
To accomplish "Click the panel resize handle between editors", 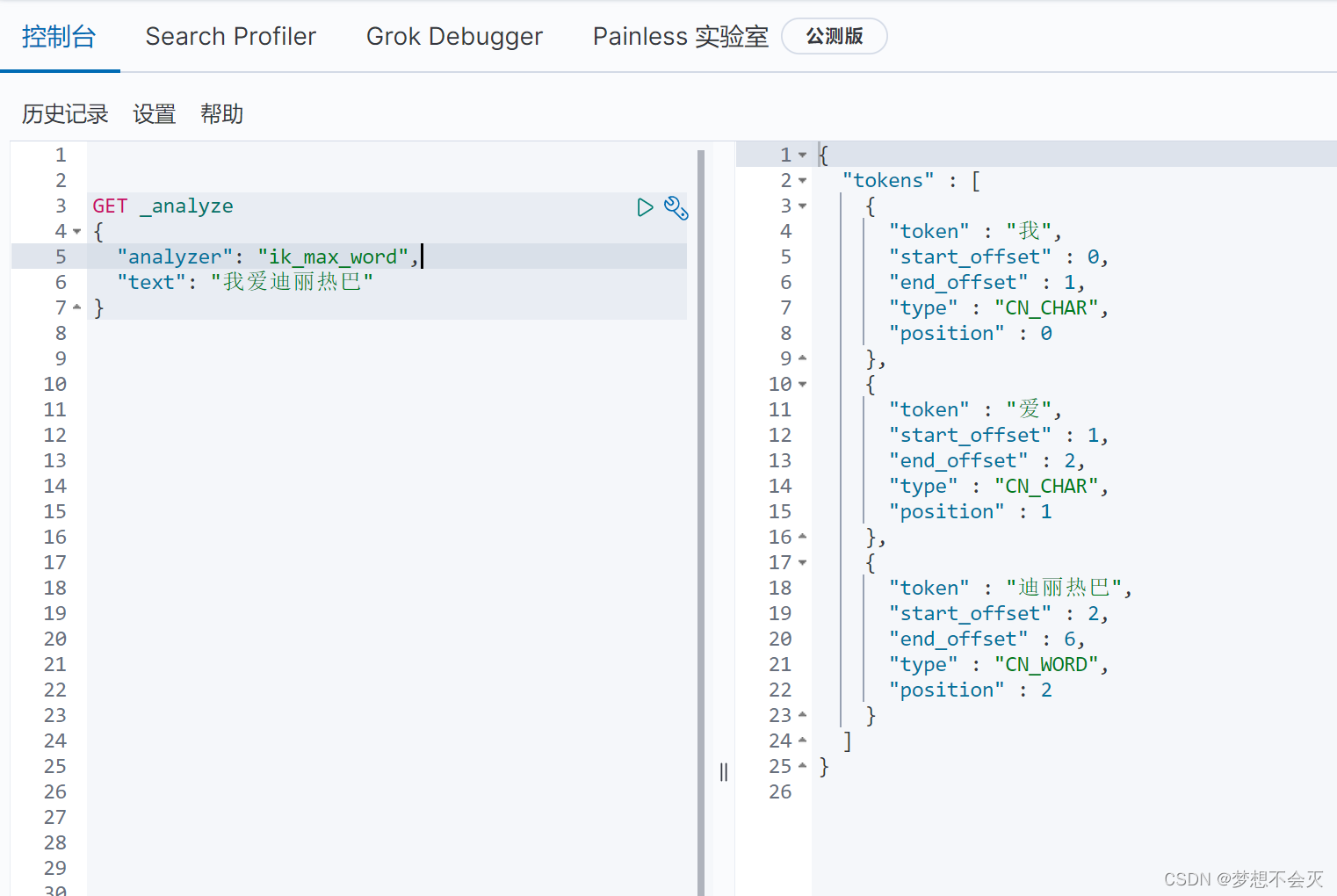I will coord(723,772).
